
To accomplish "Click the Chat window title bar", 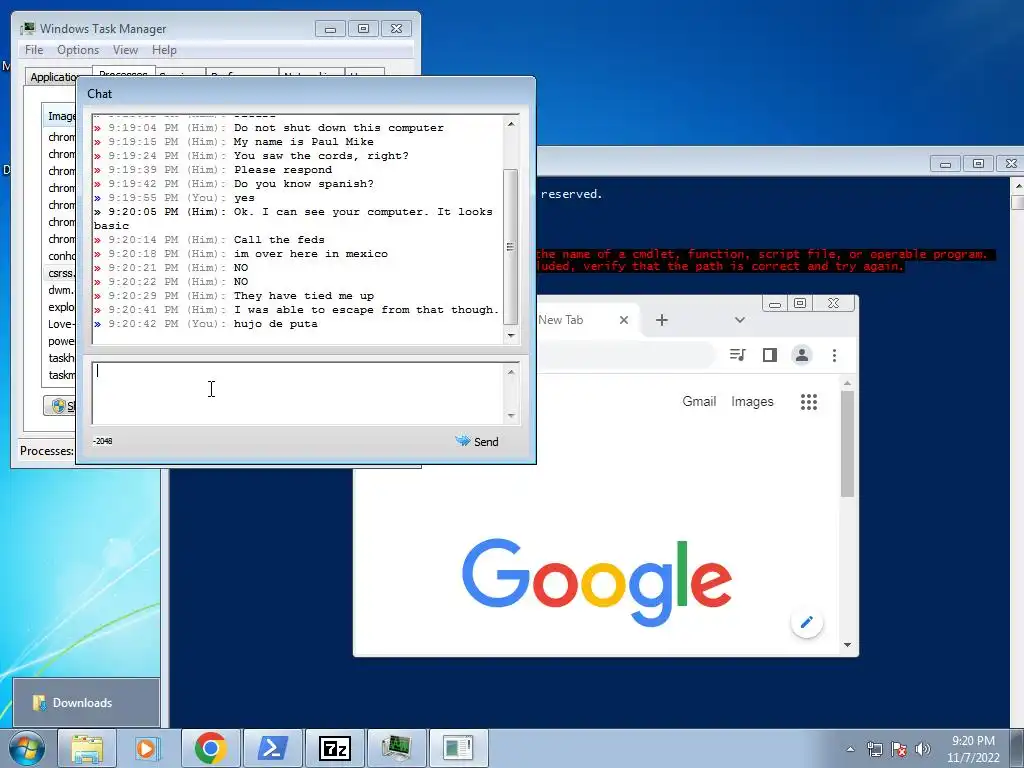I will point(306,93).
